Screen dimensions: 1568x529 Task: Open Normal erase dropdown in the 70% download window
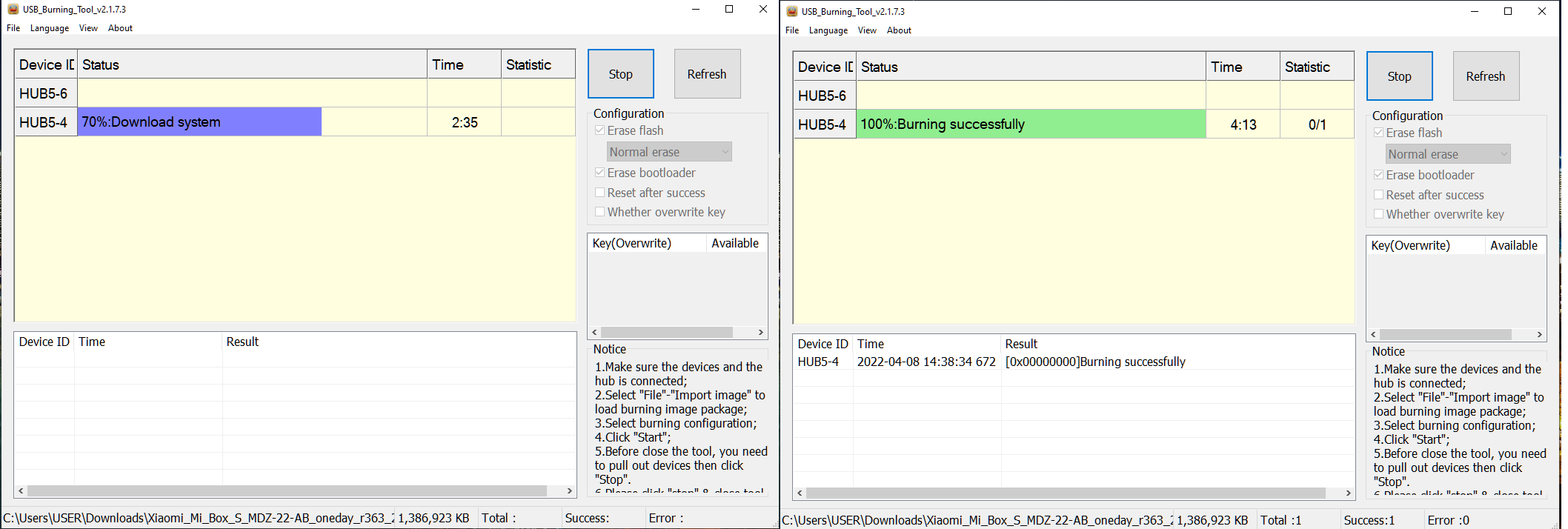[669, 152]
